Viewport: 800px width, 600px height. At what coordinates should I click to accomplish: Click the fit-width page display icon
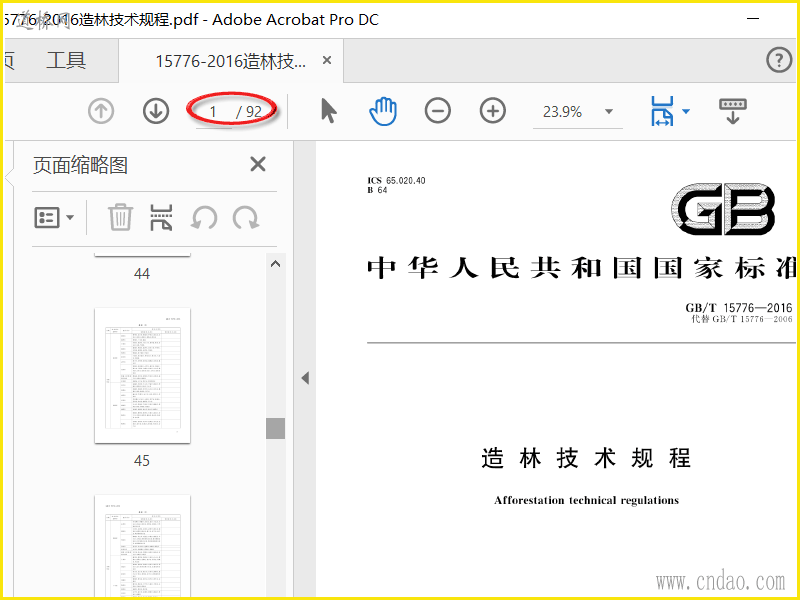[x=662, y=111]
